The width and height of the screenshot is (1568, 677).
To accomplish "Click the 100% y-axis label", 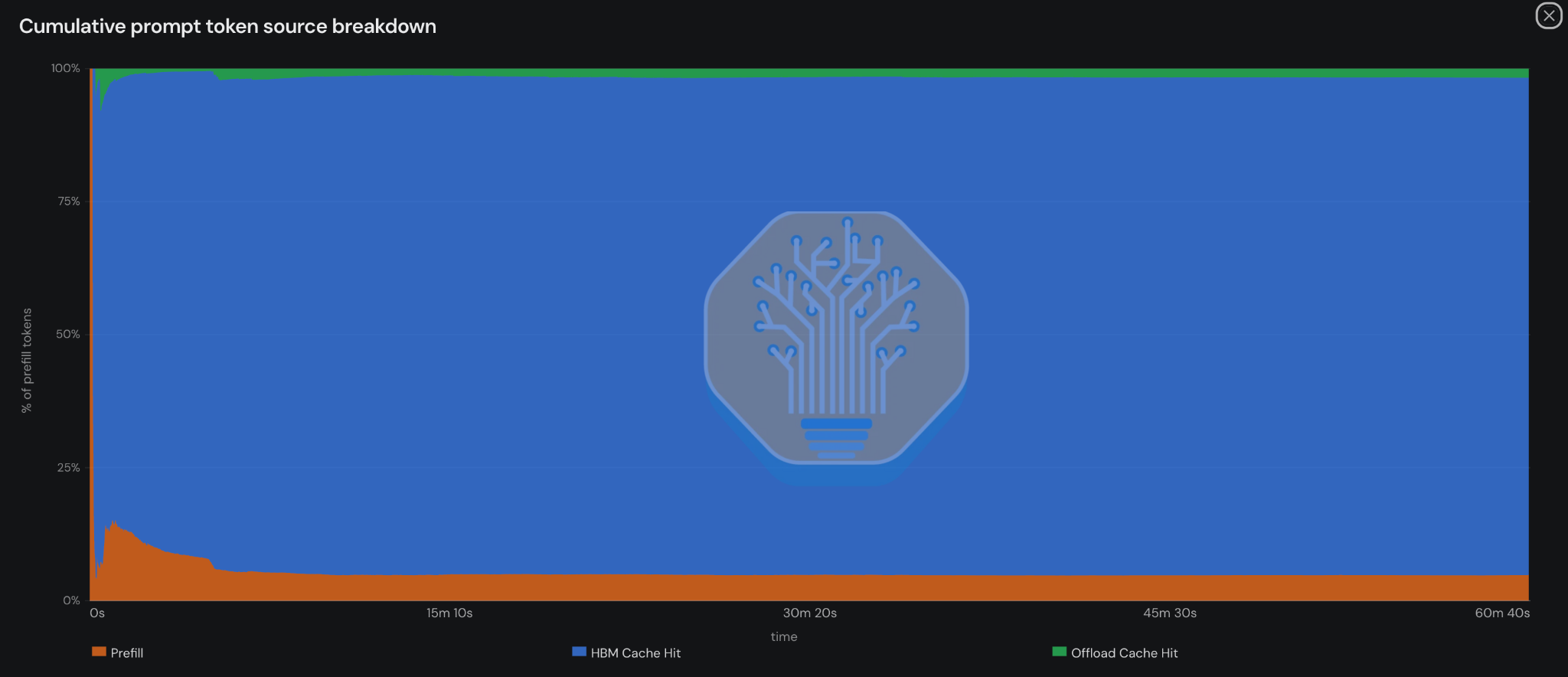I will (66, 68).
